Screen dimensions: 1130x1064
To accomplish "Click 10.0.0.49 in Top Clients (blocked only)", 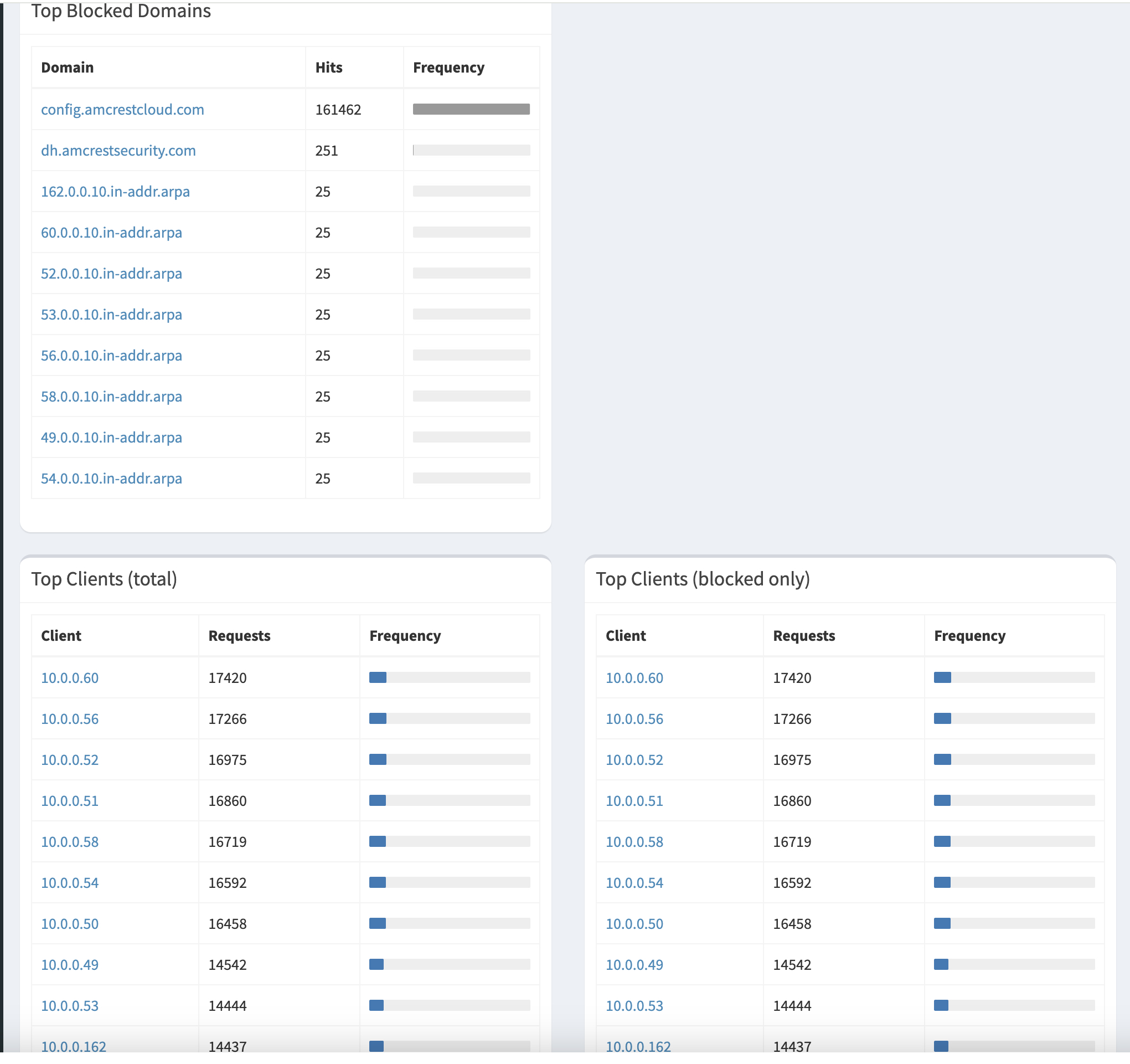I will click(634, 964).
